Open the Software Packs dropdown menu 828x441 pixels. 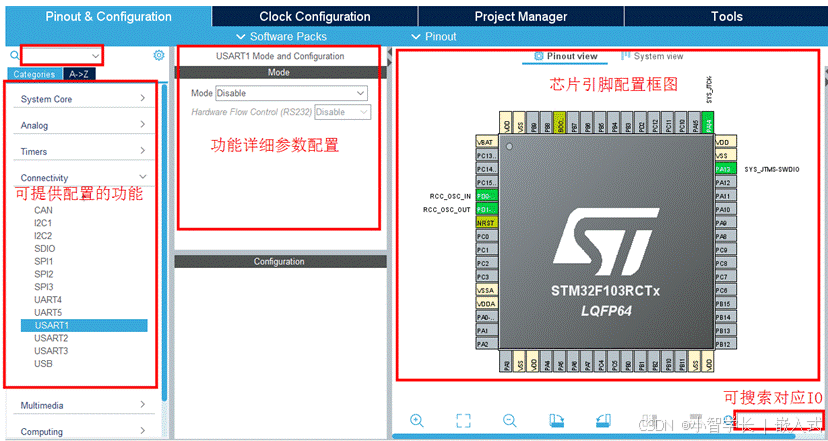click(x=281, y=36)
